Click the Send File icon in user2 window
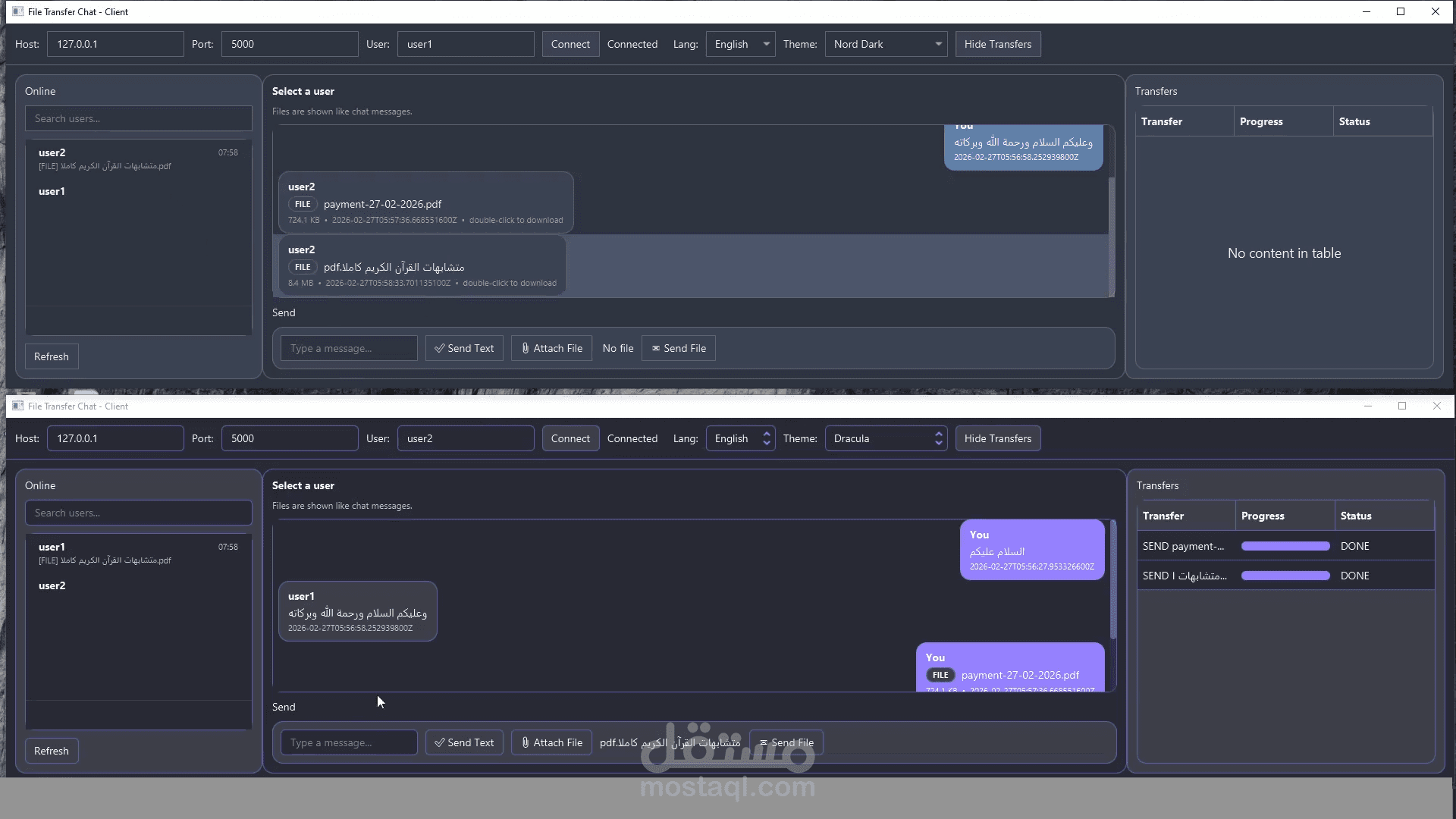 [764, 742]
